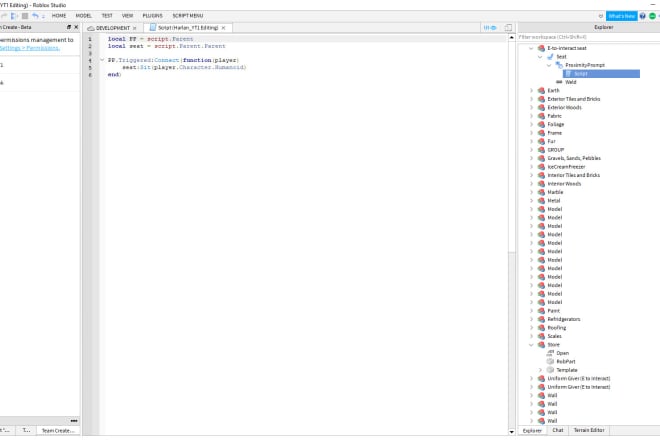The width and height of the screenshot is (660, 440).
Task: Open the Help question mark icon
Action: 642,16
